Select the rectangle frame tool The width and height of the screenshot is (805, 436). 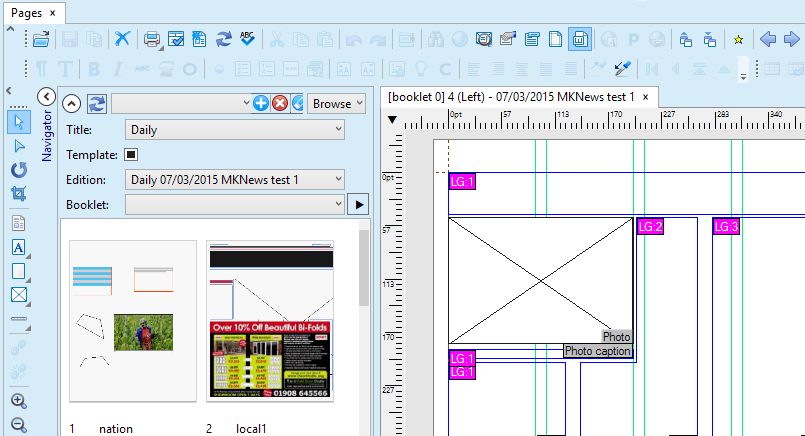pos(18,271)
